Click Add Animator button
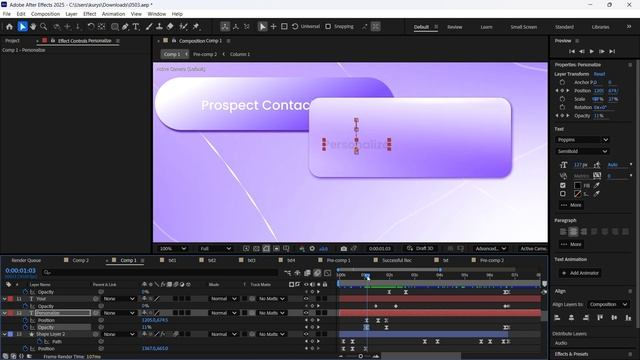640x360 pixels. click(x=580, y=273)
